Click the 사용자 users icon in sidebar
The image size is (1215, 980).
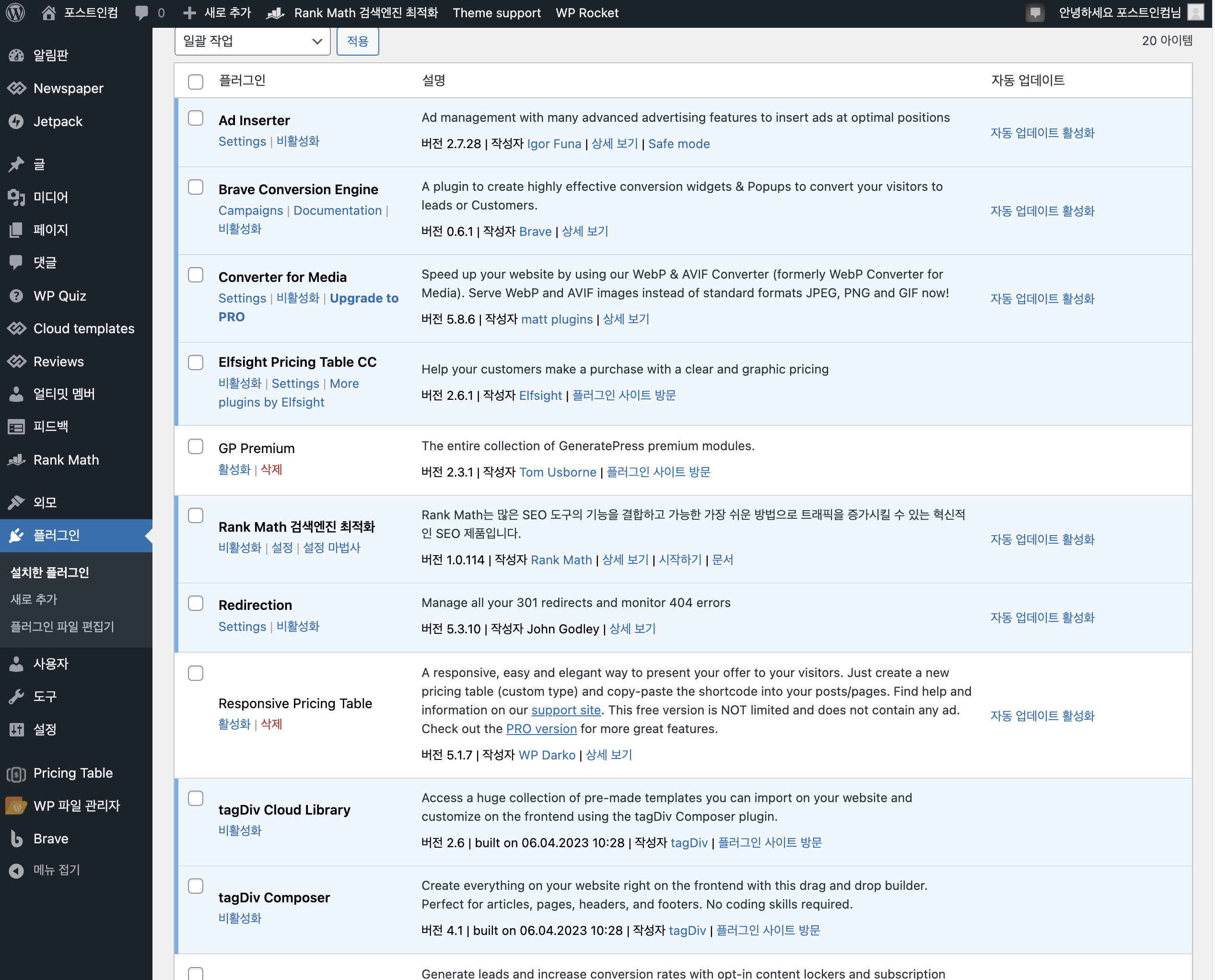pos(16,664)
